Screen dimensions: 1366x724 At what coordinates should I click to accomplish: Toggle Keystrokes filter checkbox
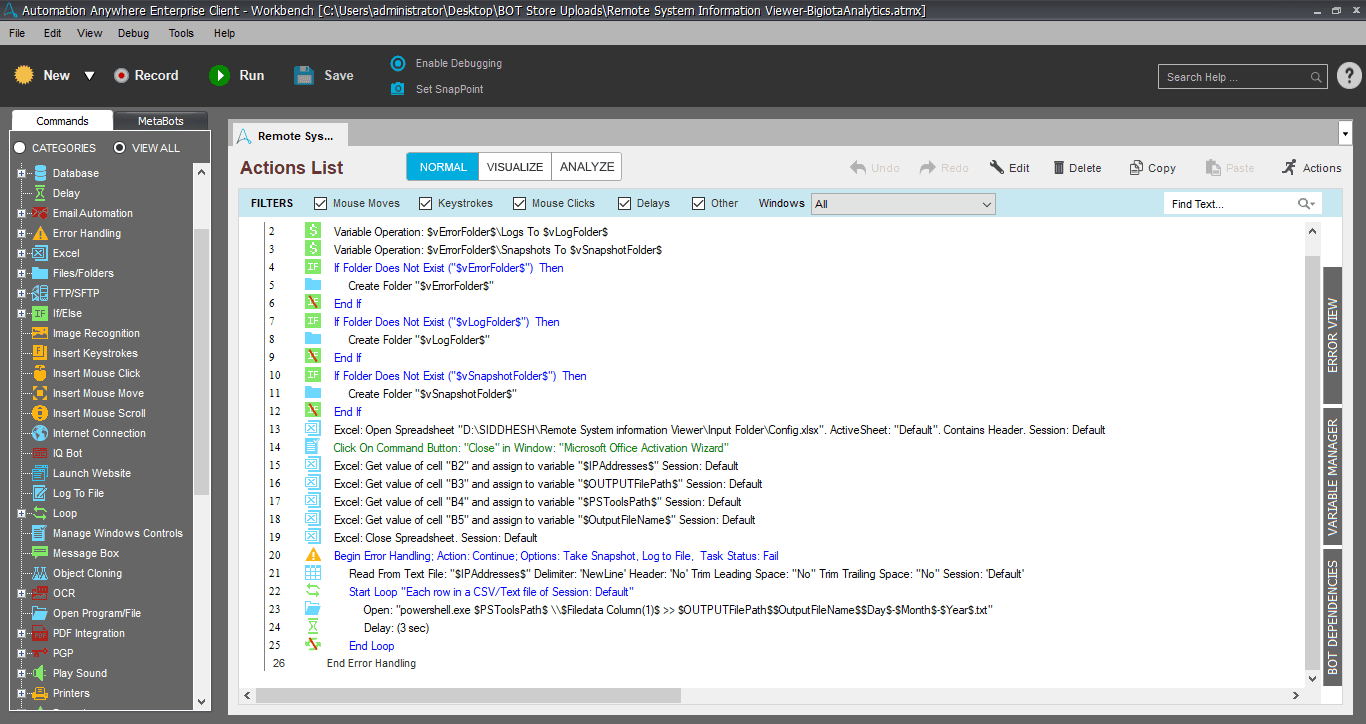pyautogui.click(x=425, y=203)
